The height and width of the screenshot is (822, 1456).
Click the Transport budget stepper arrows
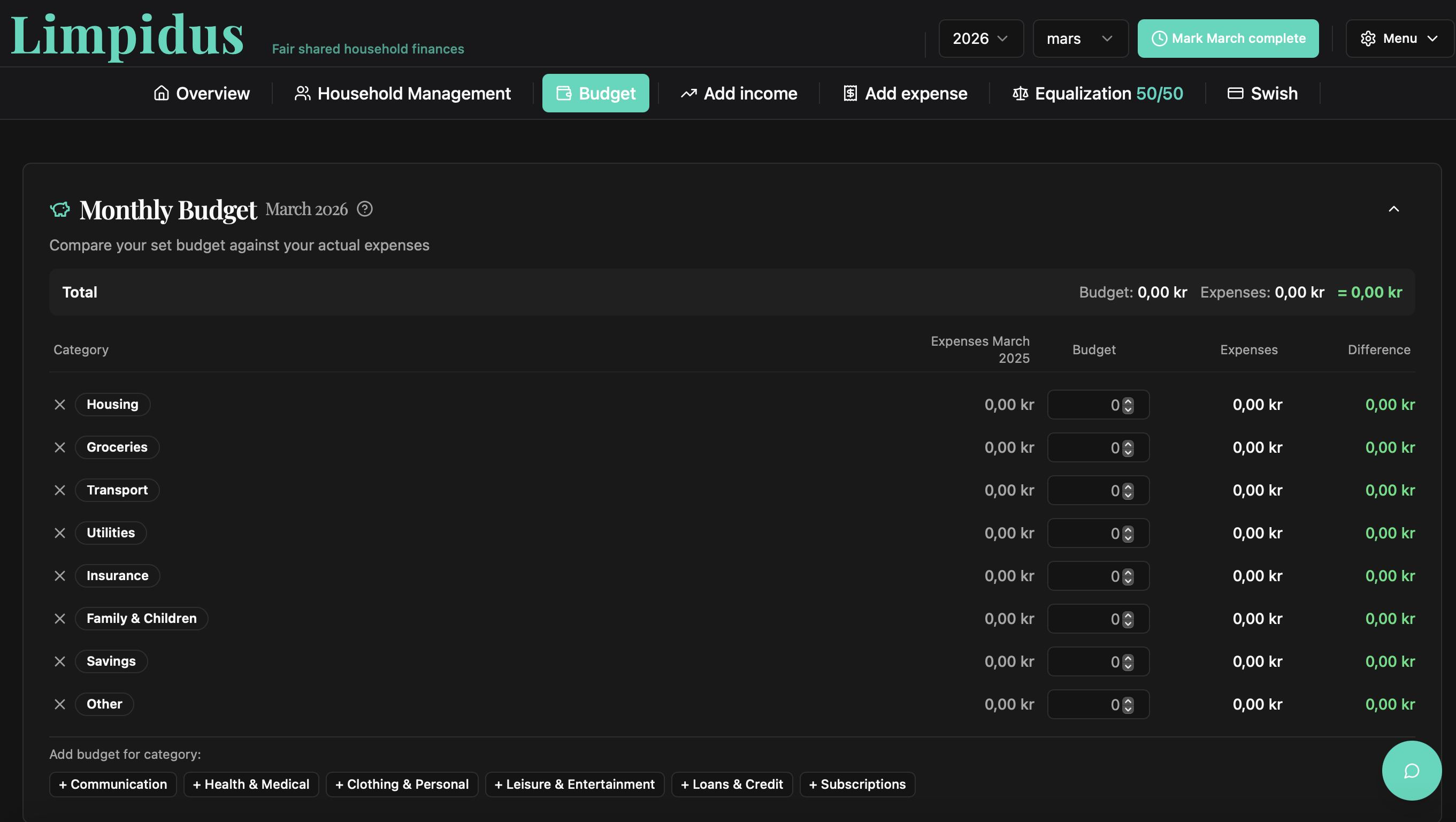[x=1128, y=491]
